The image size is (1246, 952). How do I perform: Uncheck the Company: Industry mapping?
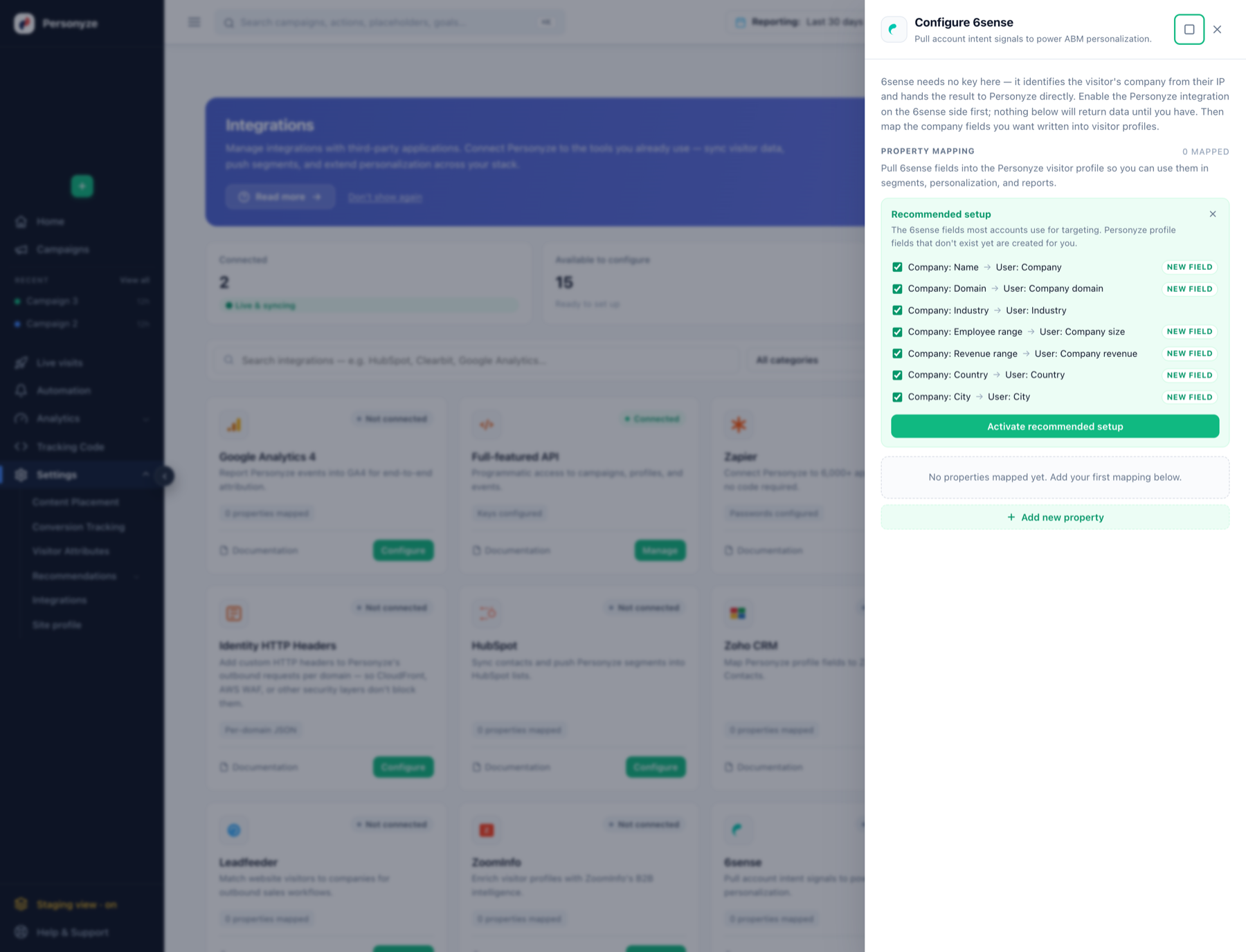pos(897,311)
